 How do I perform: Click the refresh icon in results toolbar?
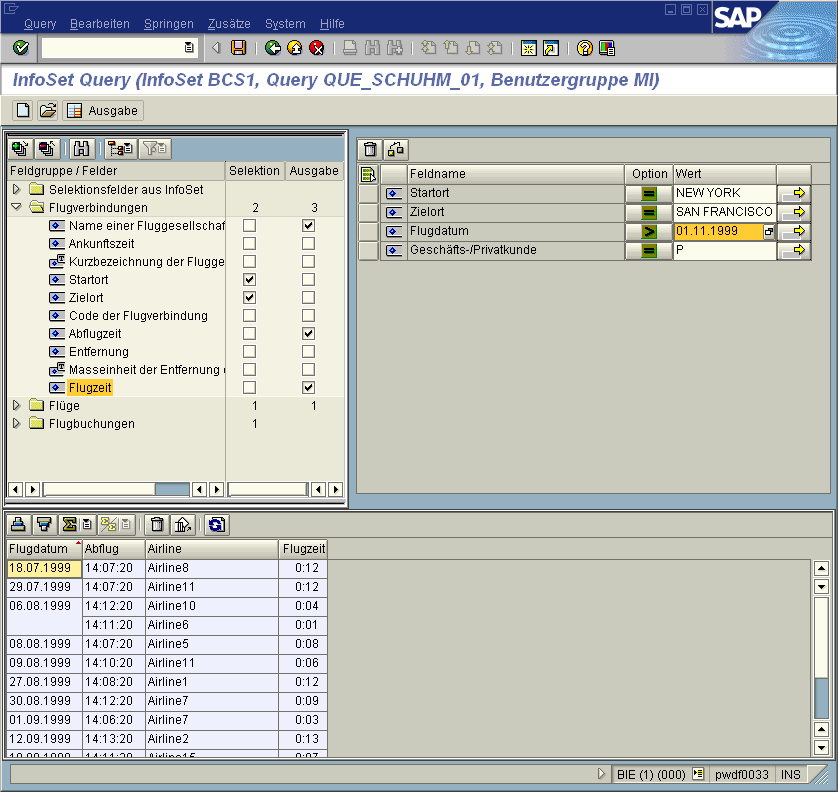pyautogui.click(x=216, y=524)
